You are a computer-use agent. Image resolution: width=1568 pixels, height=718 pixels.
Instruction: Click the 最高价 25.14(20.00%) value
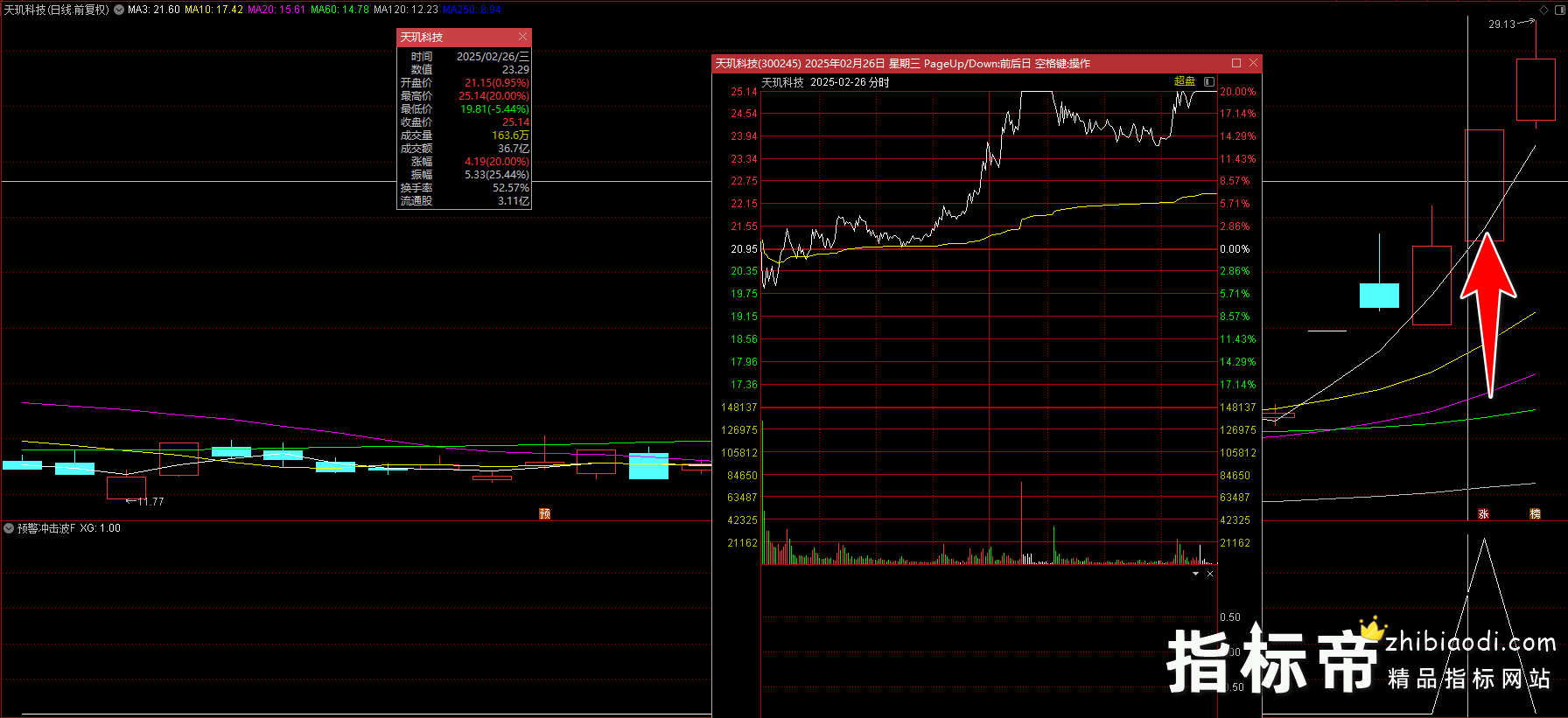click(493, 96)
